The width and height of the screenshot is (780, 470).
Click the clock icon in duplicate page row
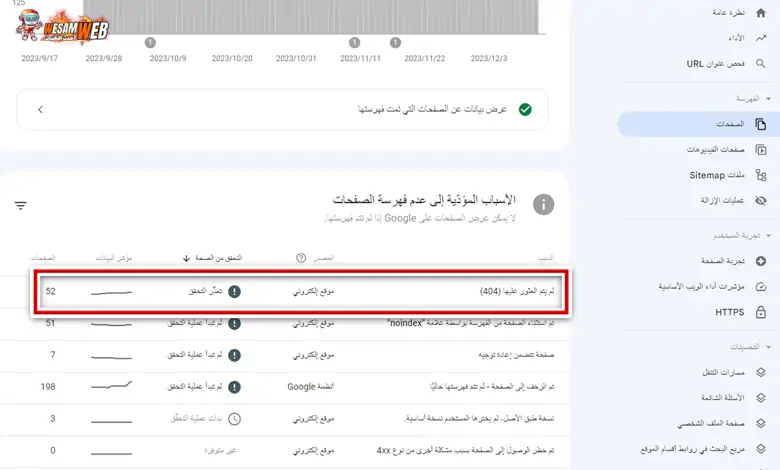(234, 419)
